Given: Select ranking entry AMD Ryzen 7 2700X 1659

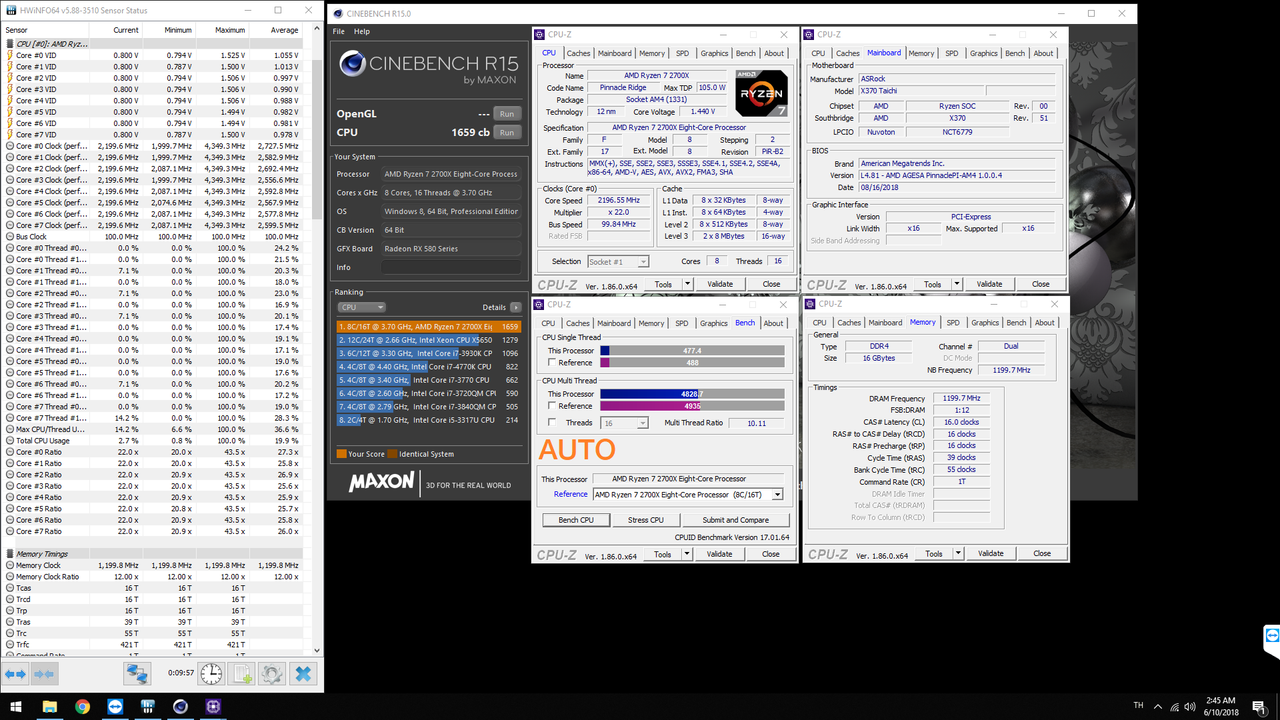Looking at the screenshot, I should 428,326.
